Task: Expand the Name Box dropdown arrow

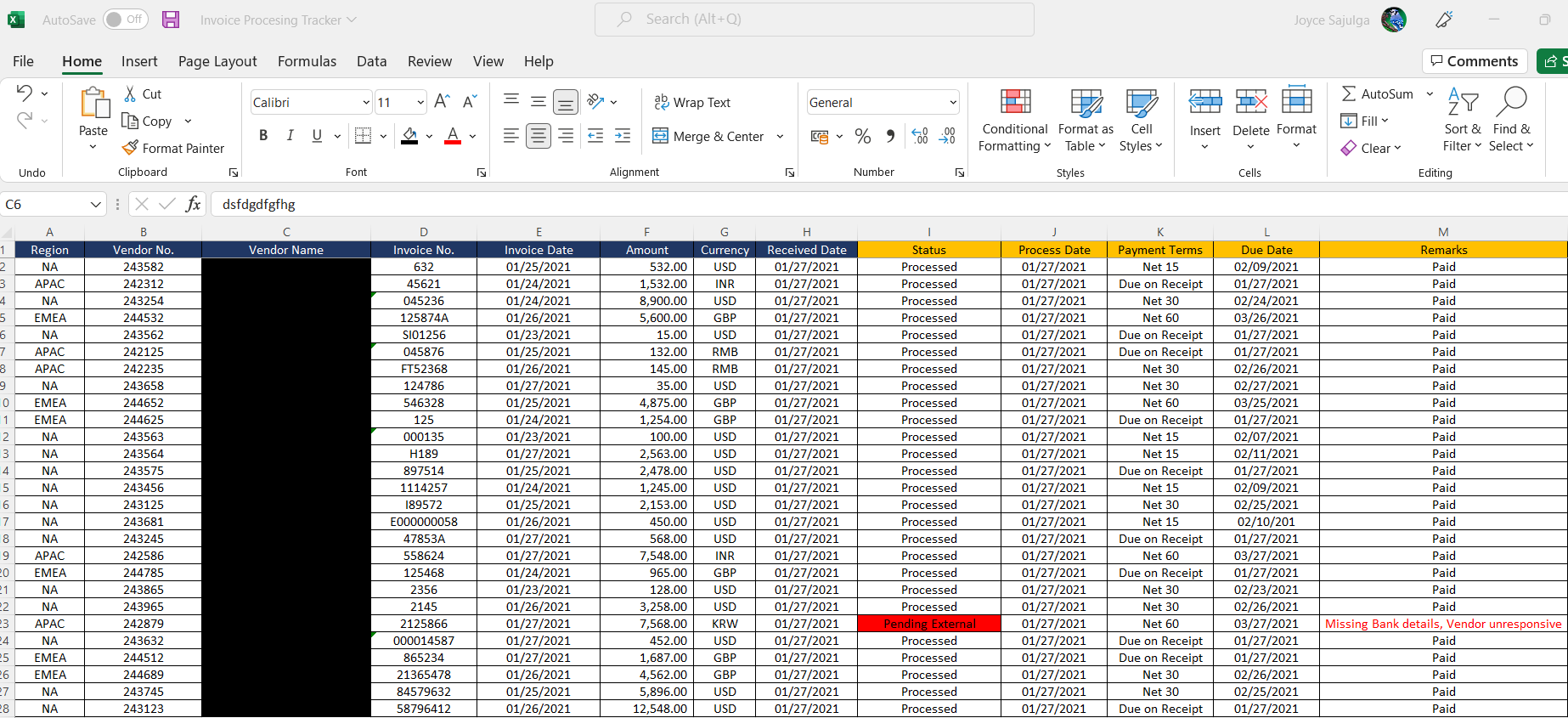Action: pyautogui.click(x=95, y=205)
